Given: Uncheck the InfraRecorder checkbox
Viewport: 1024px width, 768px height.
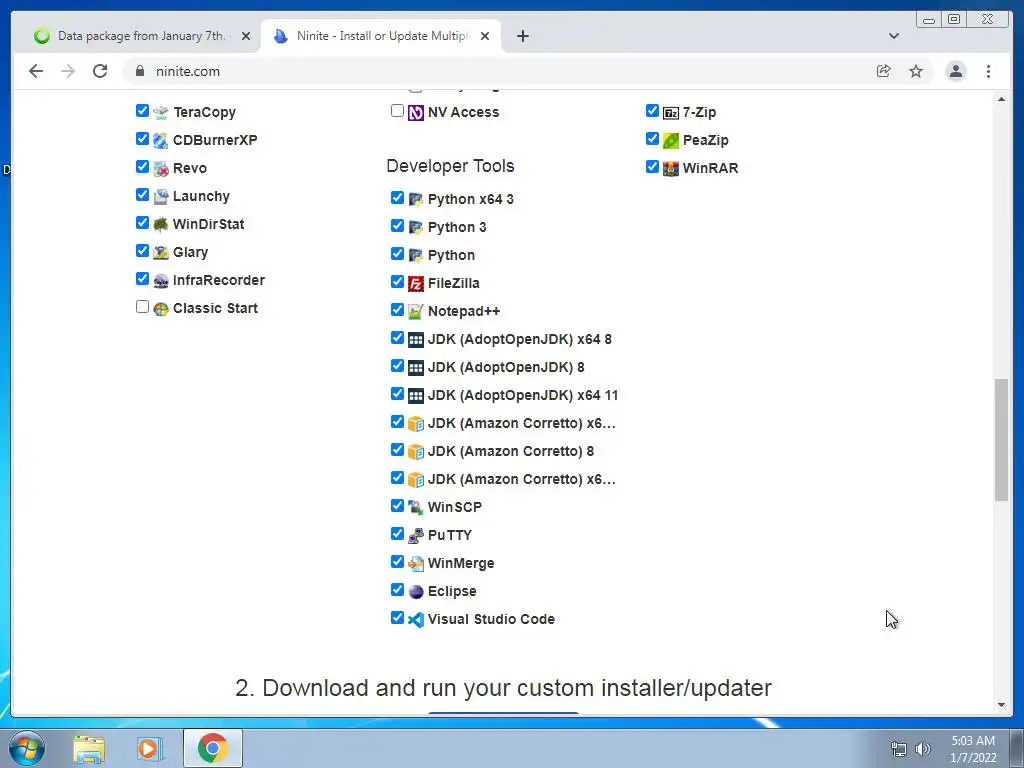Looking at the screenshot, I should click(142, 279).
